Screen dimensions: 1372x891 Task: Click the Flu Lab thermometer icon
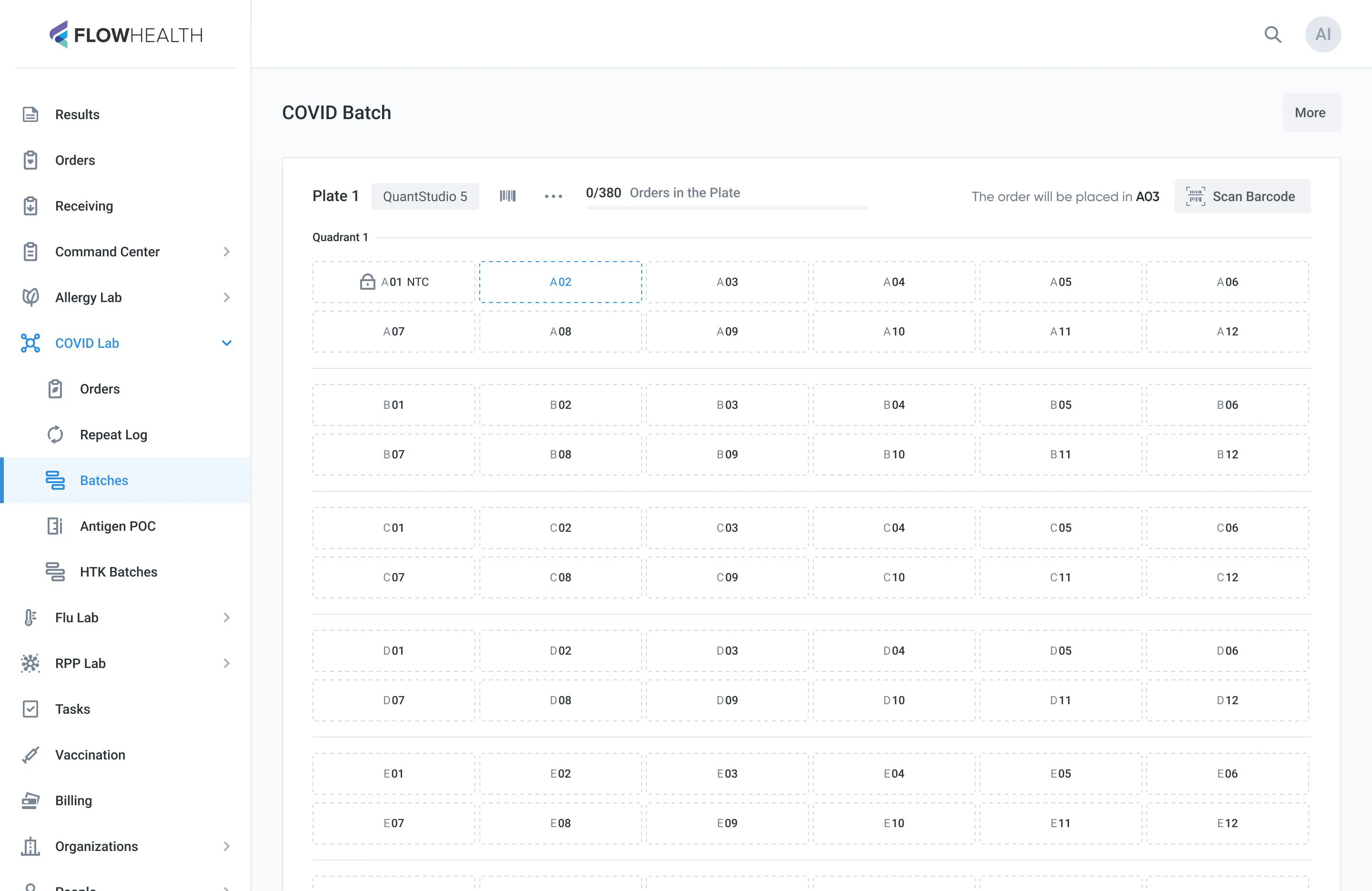(x=30, y=617)
